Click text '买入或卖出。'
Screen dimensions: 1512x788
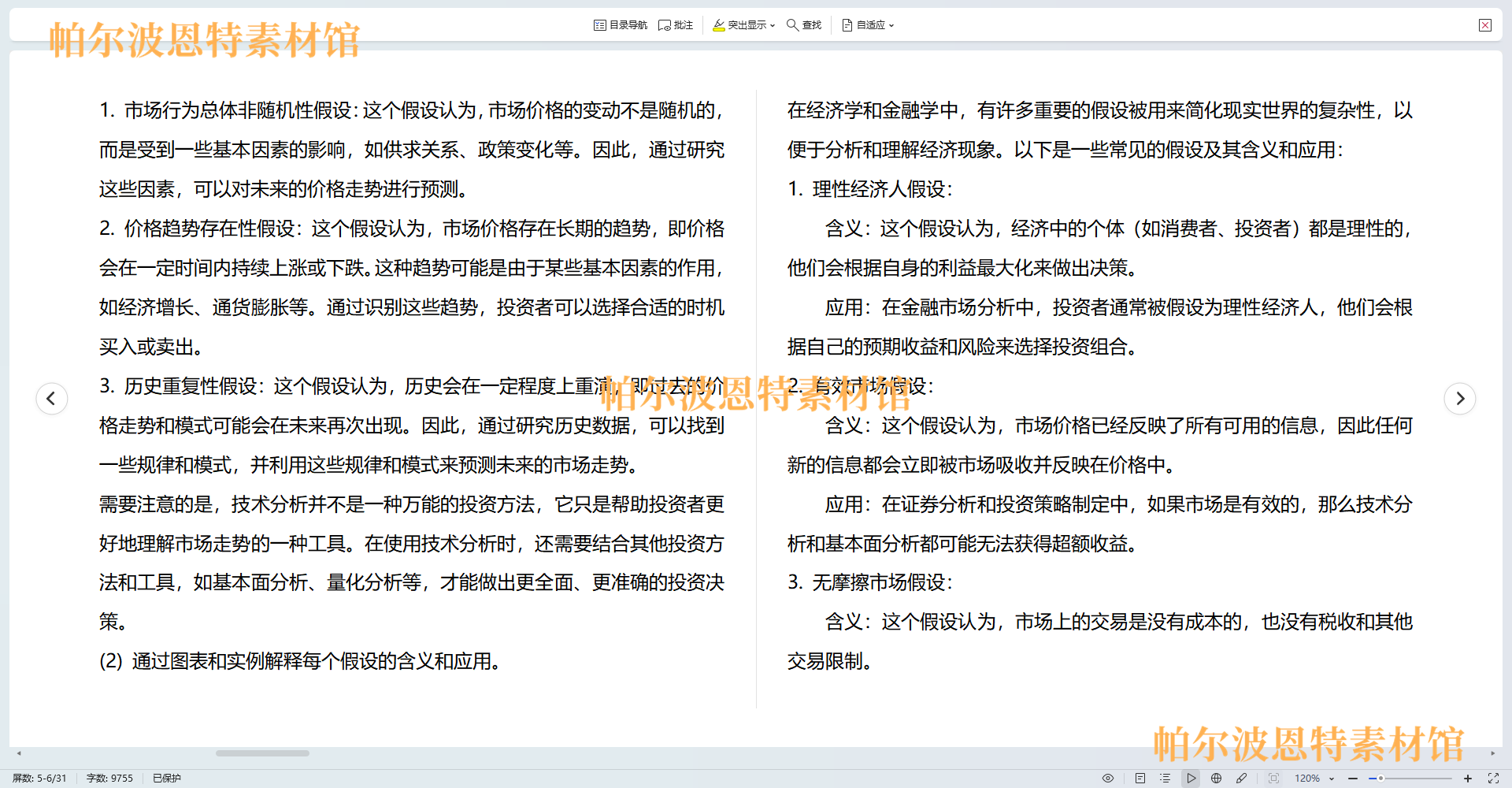pos(152,347)
